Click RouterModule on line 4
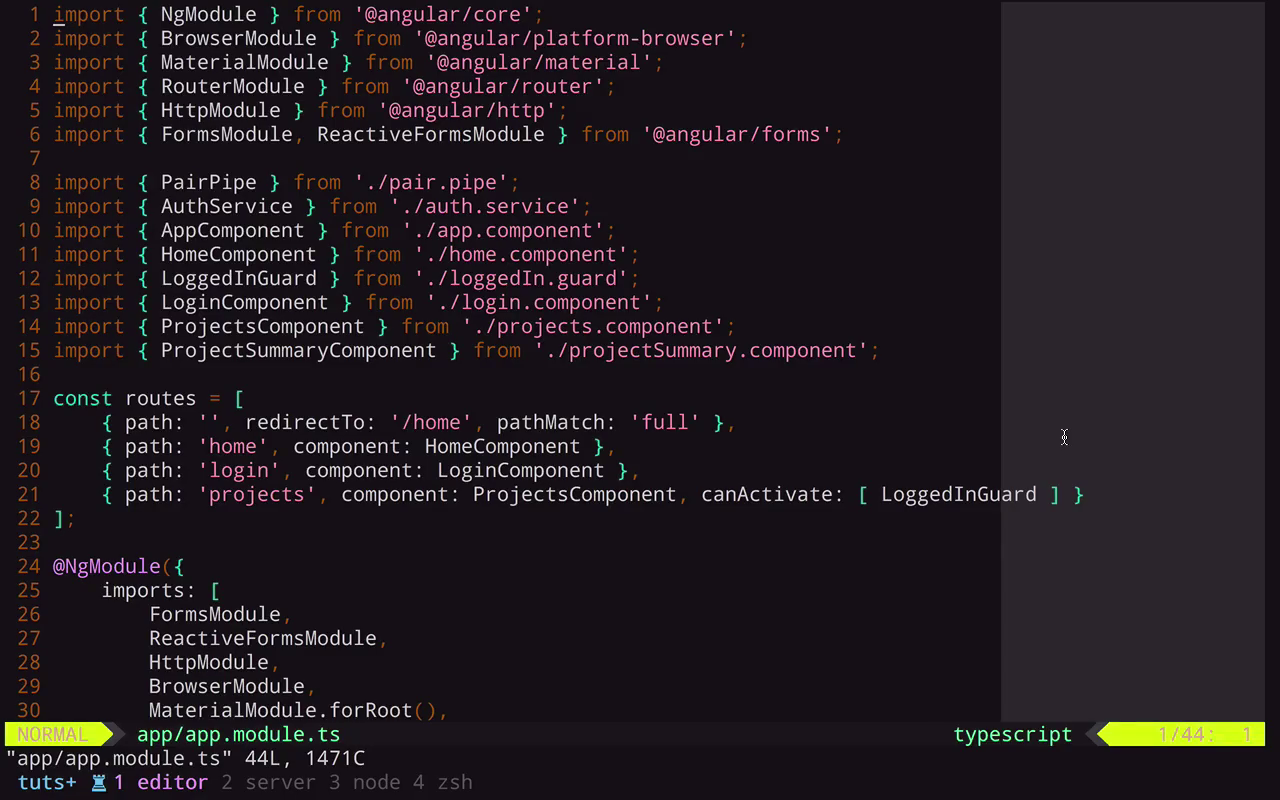 coord(233,86)
